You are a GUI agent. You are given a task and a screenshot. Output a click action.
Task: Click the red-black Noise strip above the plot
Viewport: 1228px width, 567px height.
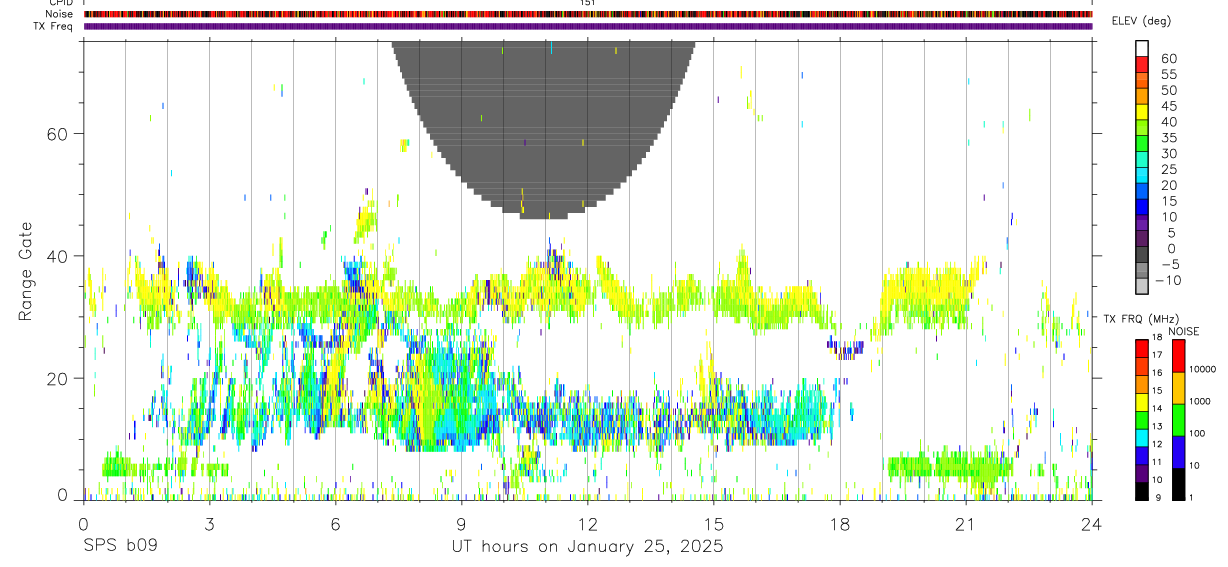click(588, 14)
